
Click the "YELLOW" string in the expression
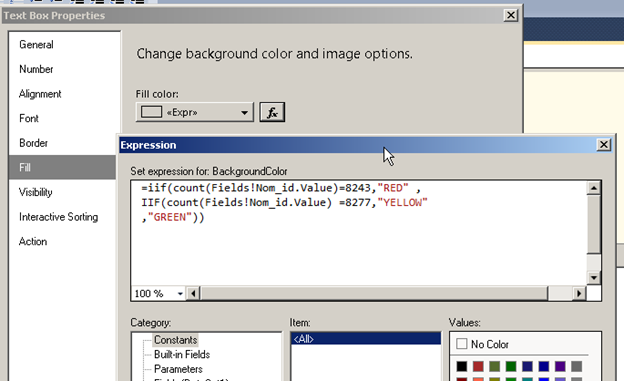coord(402,203)
